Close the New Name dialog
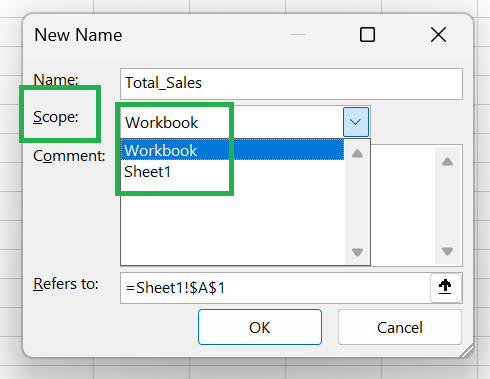Image resolution: width=490 pixels, height=379 pixels. tap(438, 35)
